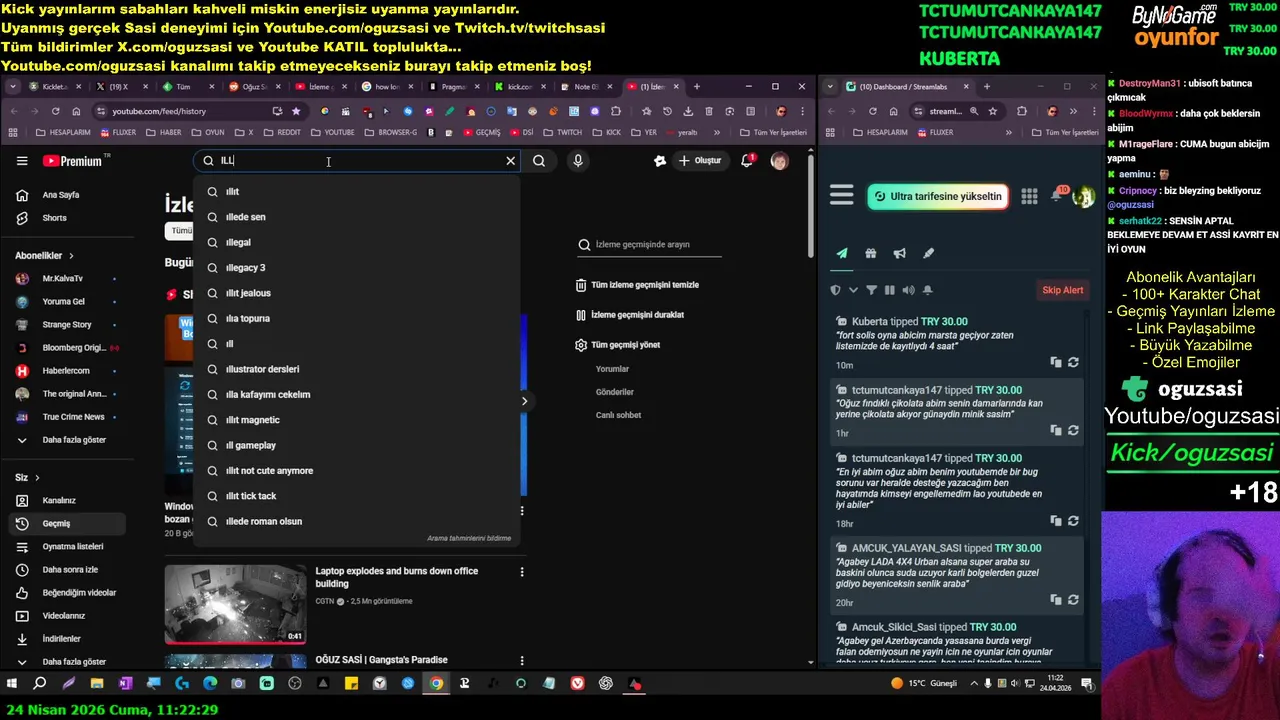Open Bloomberg Originals subscription channel
Image resolution: width=1280 pixels, height=720 pixels.
point(65,347)
